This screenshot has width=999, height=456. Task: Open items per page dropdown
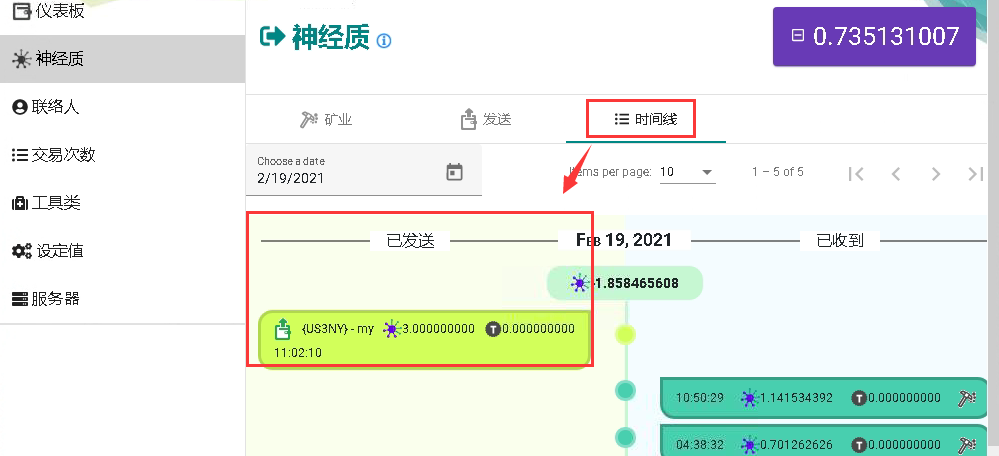pos(687,172)
